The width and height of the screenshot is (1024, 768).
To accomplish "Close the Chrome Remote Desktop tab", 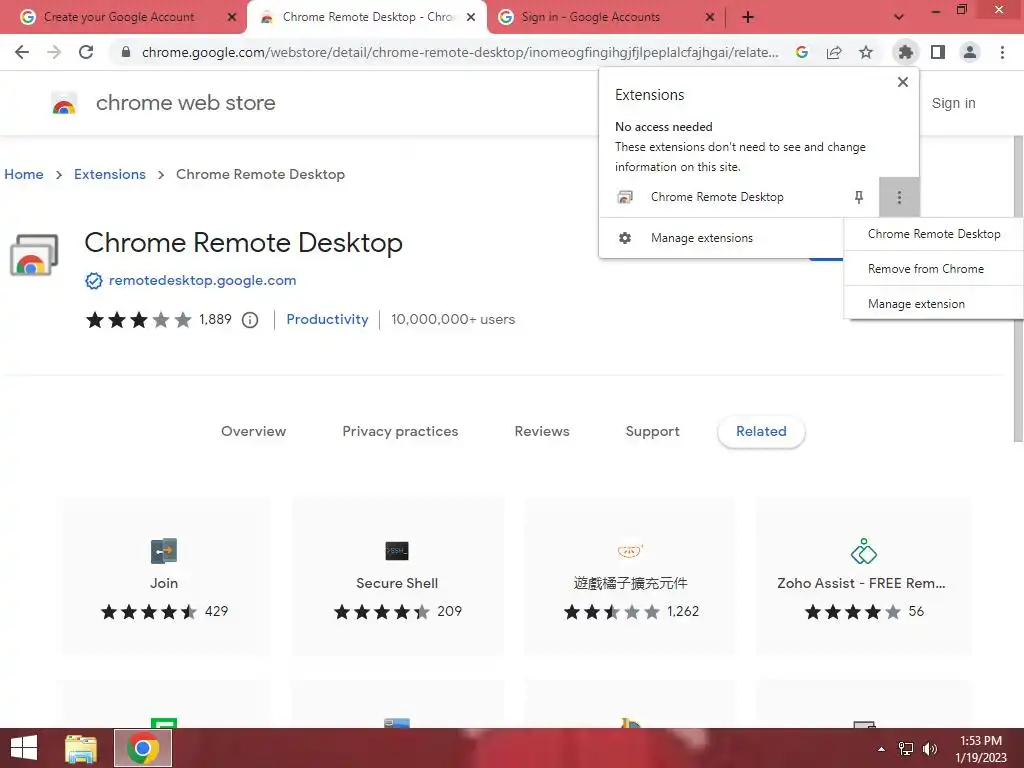I will pyautogui.click(x=471, y=17).
